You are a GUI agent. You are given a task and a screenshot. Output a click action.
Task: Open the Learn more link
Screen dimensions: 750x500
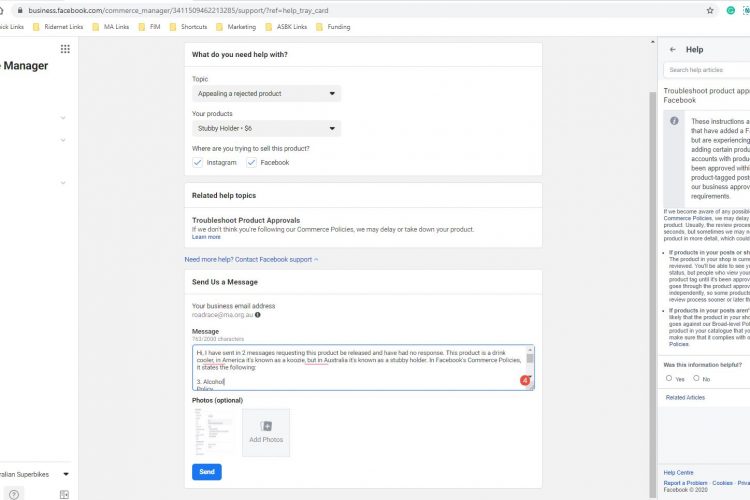pos(206,237)
